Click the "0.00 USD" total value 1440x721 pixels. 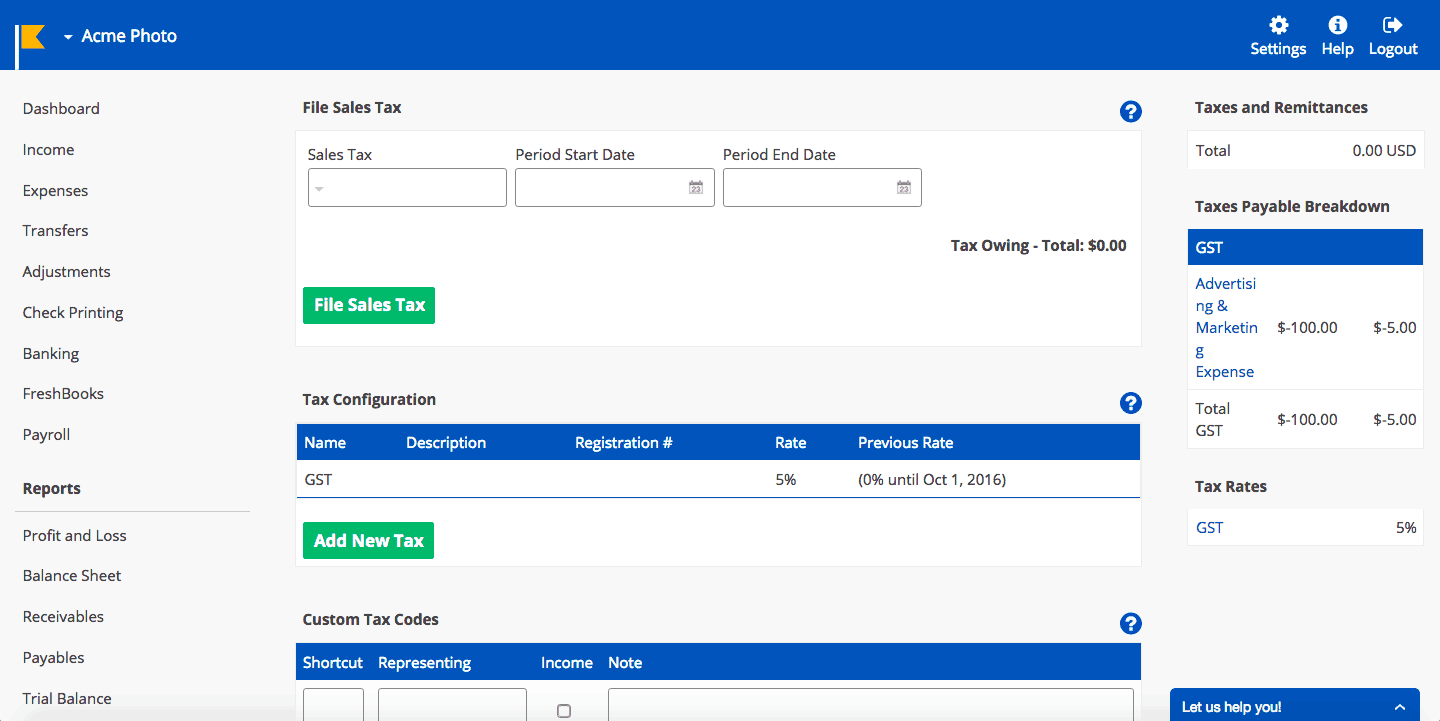(x=1384, y=151)
